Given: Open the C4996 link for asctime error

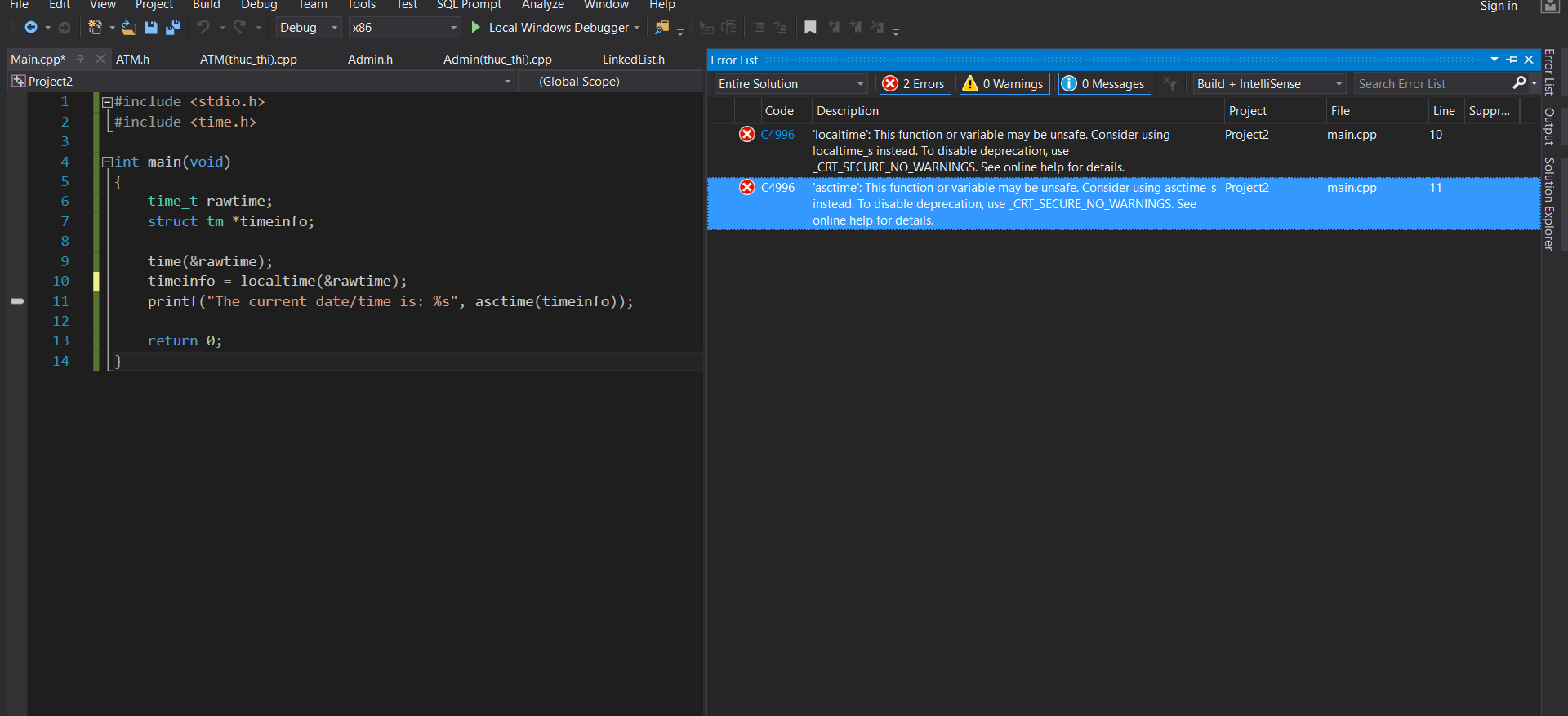Looking at the screenshot, I should tap(777, 188).
